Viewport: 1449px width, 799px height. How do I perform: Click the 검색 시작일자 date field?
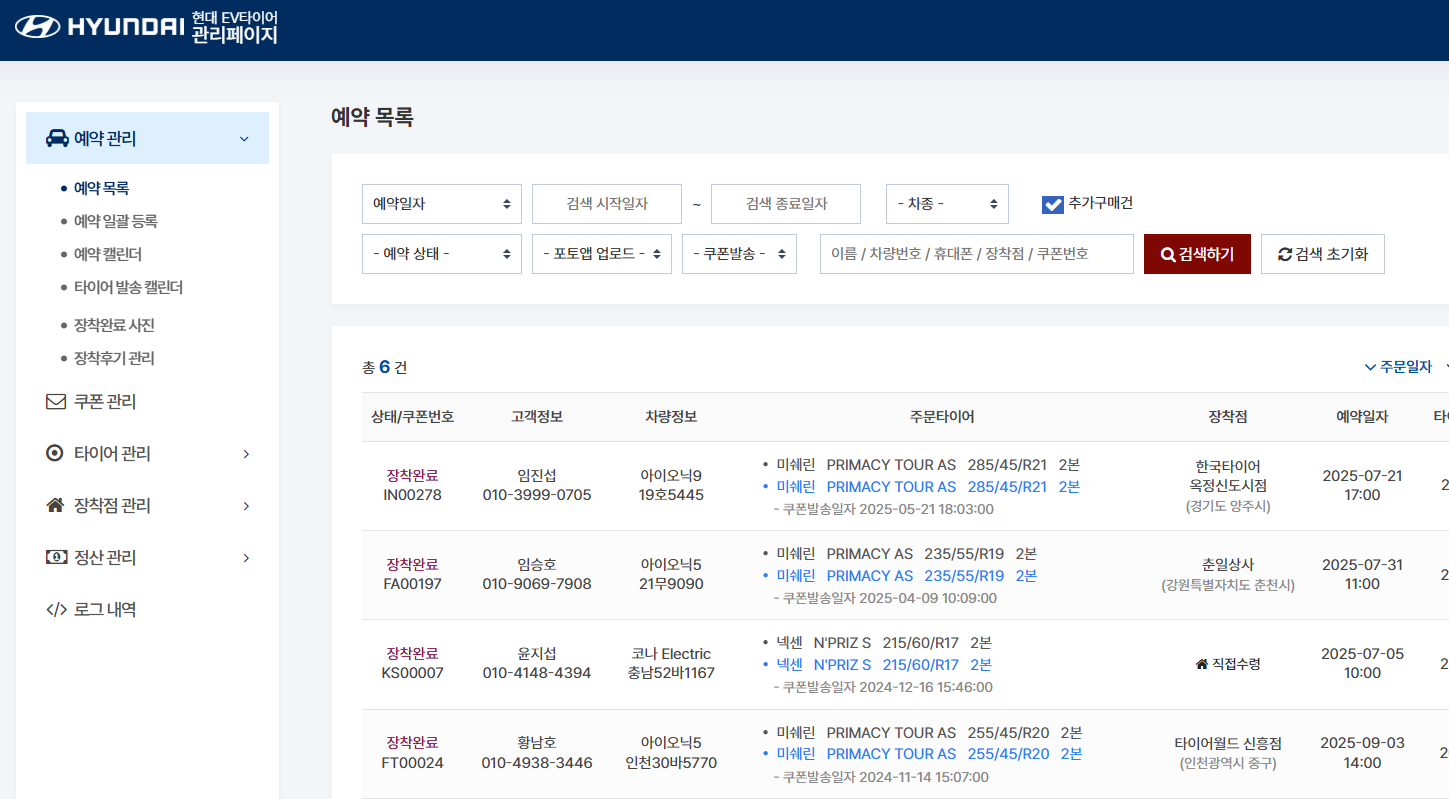point(606,204)
